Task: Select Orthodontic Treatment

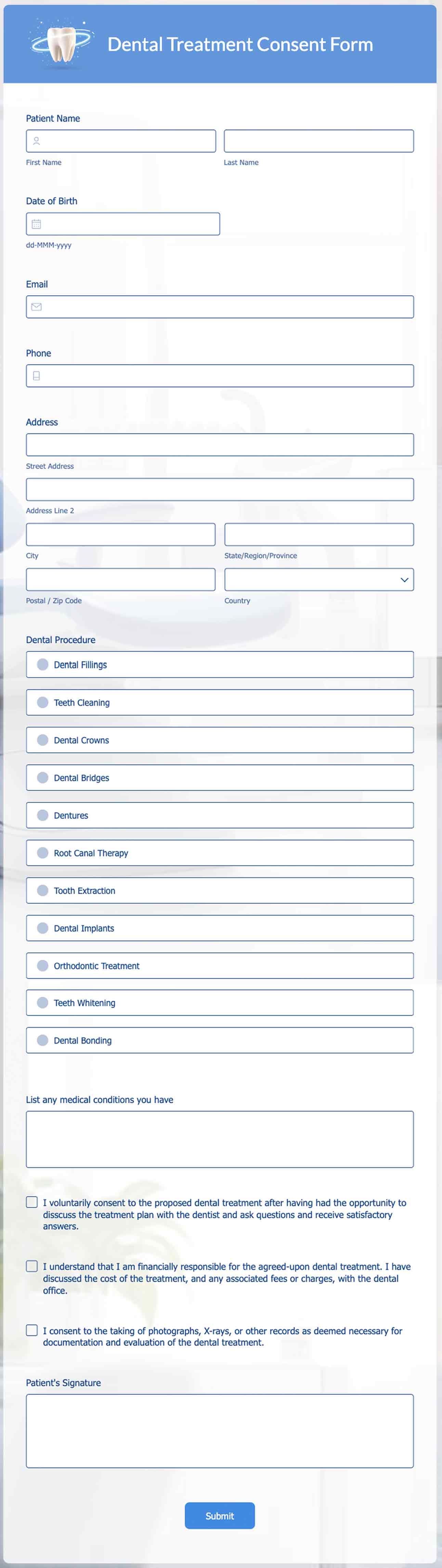Action: point(42,965)
